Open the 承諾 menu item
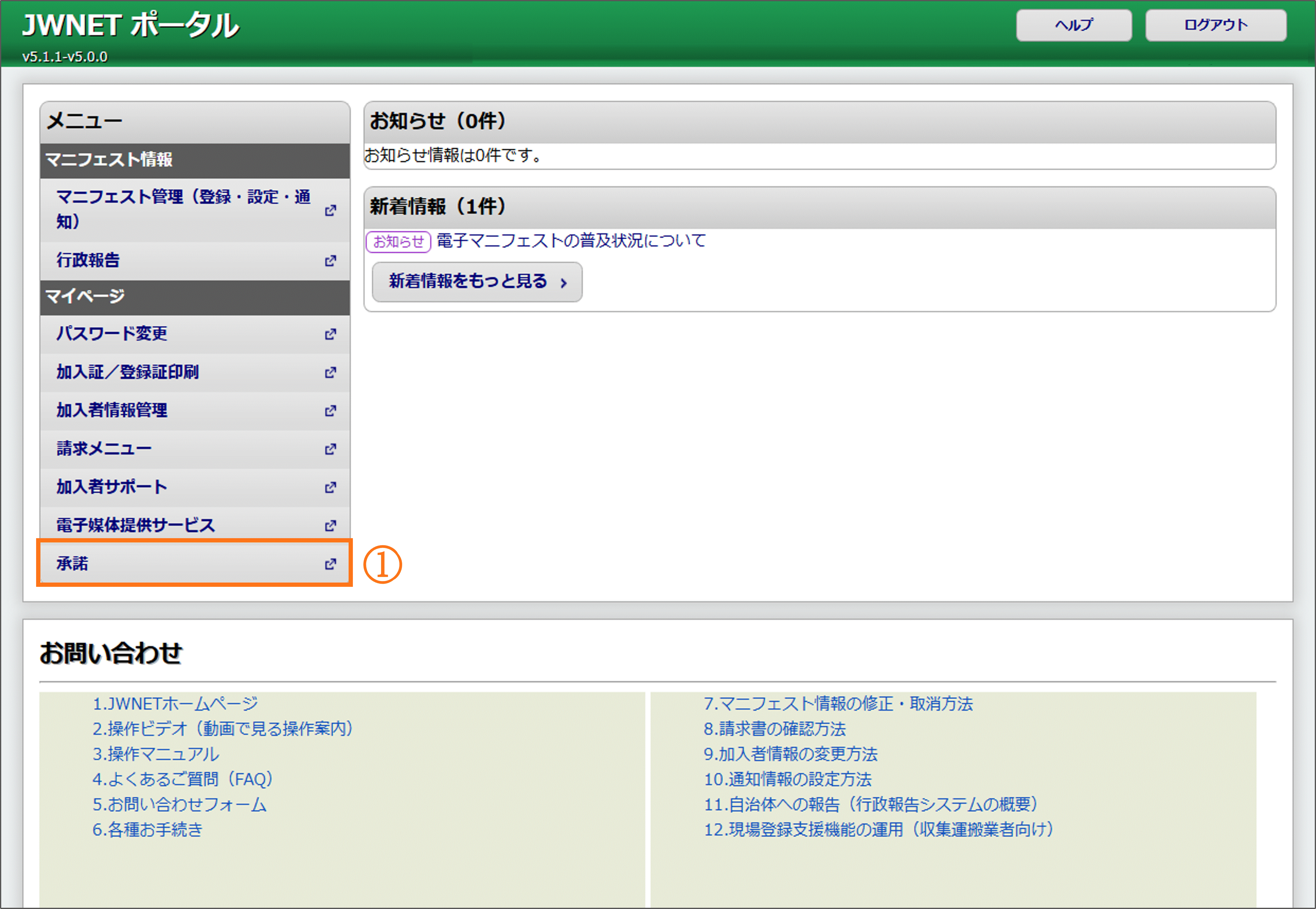Screen dimensions: 1316x909 72,564
